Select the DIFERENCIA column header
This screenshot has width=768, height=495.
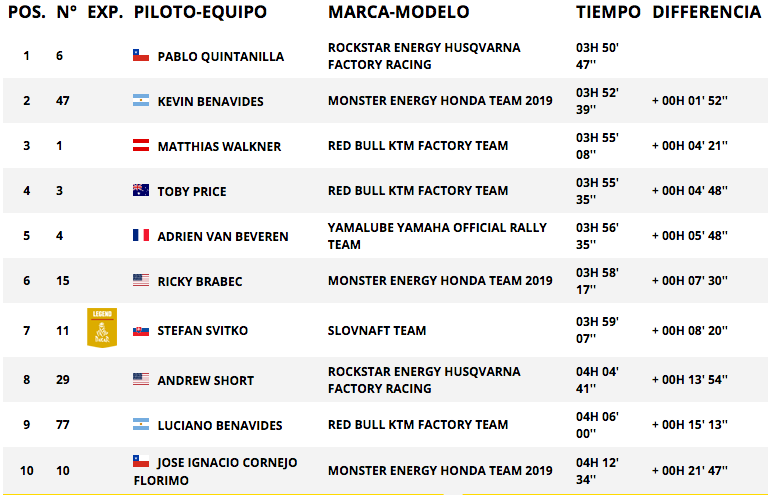(x=707, y=12)
